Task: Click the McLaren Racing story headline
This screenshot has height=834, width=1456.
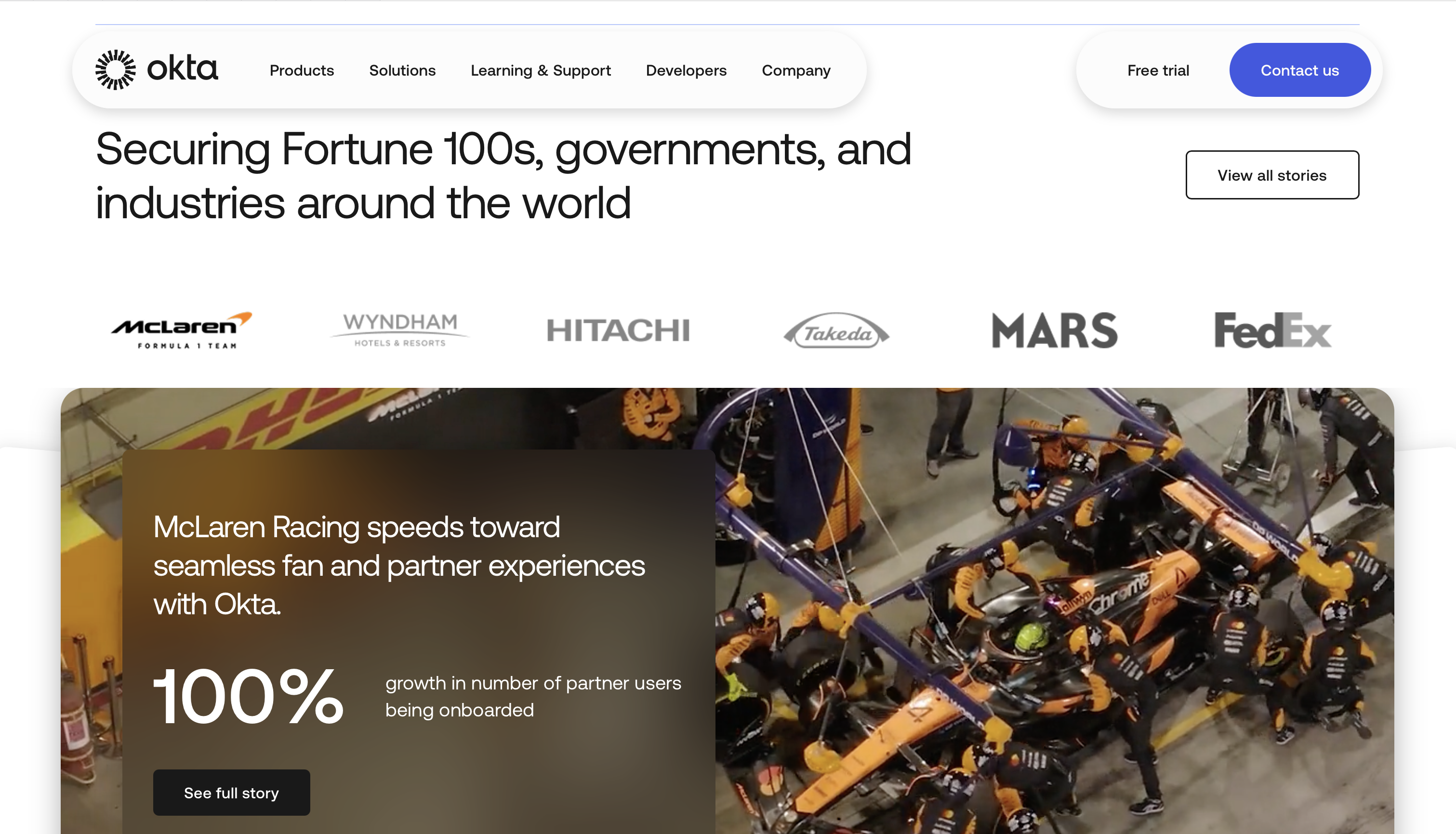Action: pos(399,565)
